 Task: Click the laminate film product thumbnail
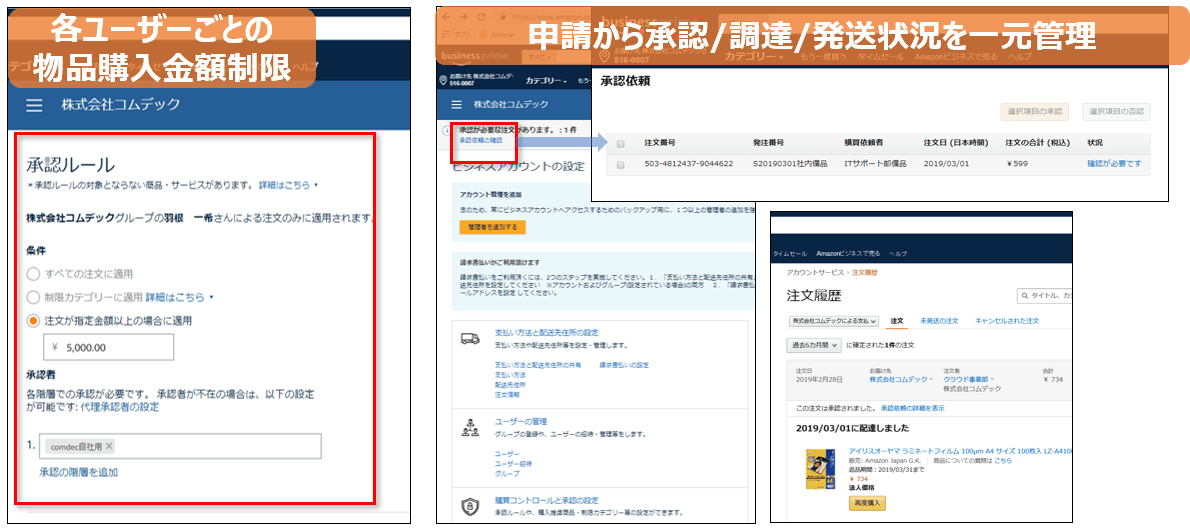821,468
